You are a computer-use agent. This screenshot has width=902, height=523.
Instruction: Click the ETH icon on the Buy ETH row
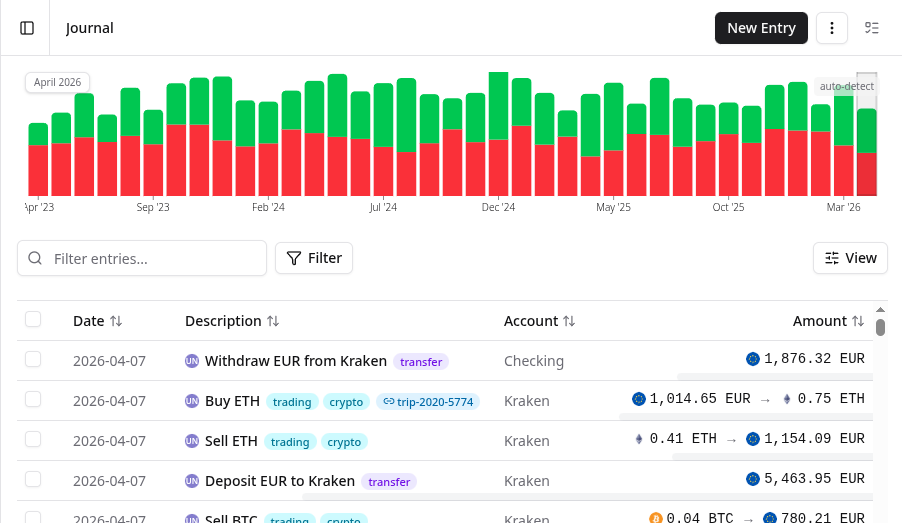786,399
